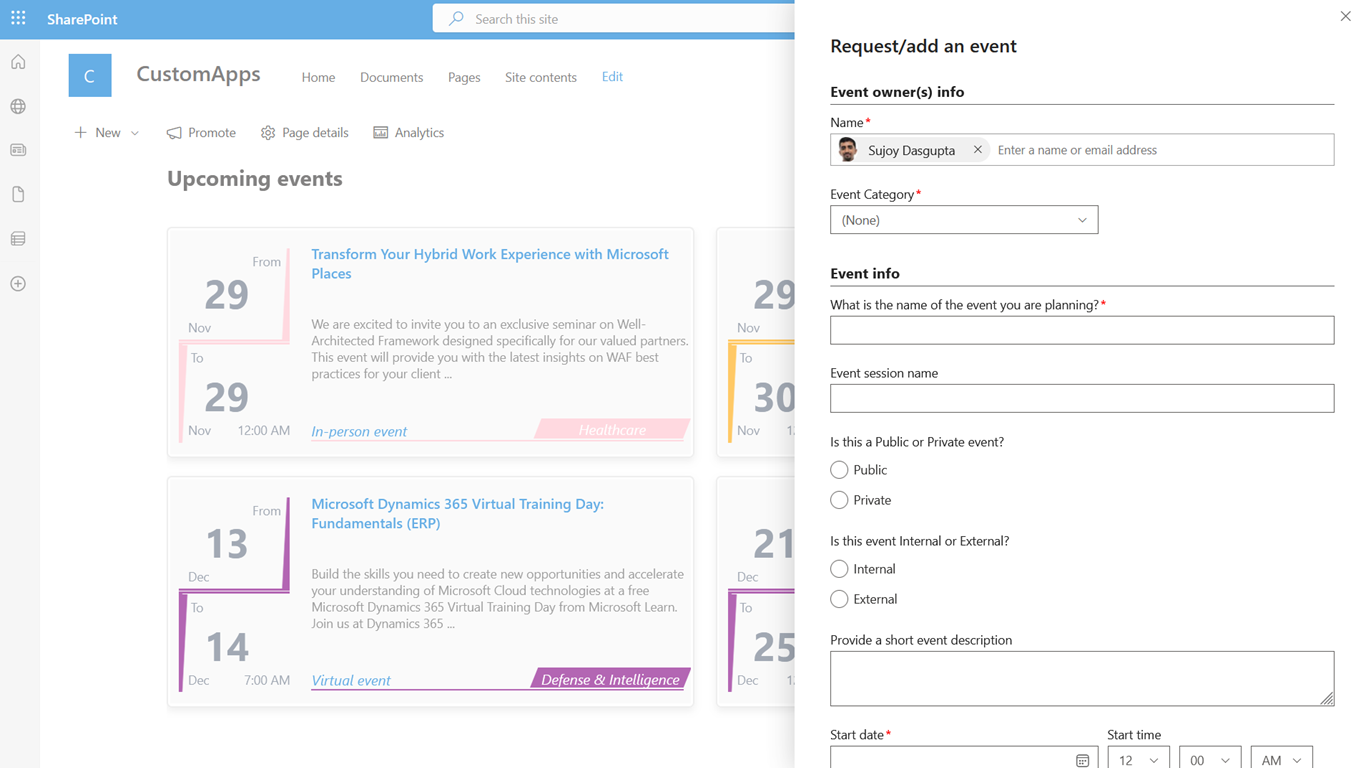Open the app launcher waffle icon

click(x=18, y=18)
